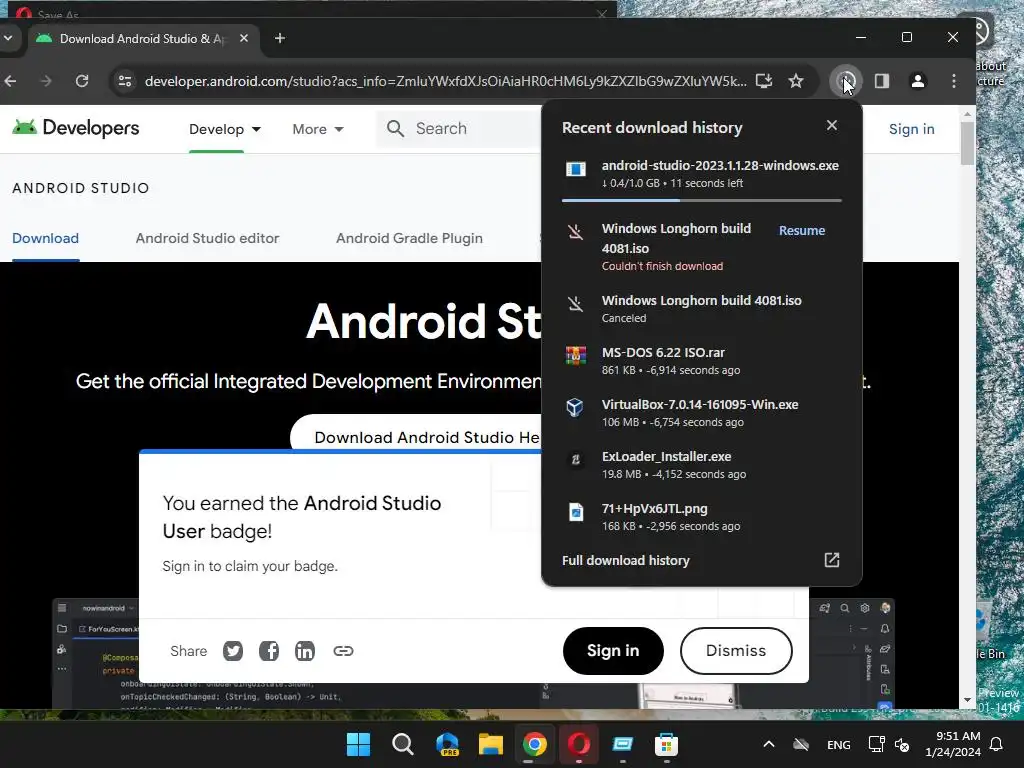Open the Chrome three-dot menu

click(953, 81)
